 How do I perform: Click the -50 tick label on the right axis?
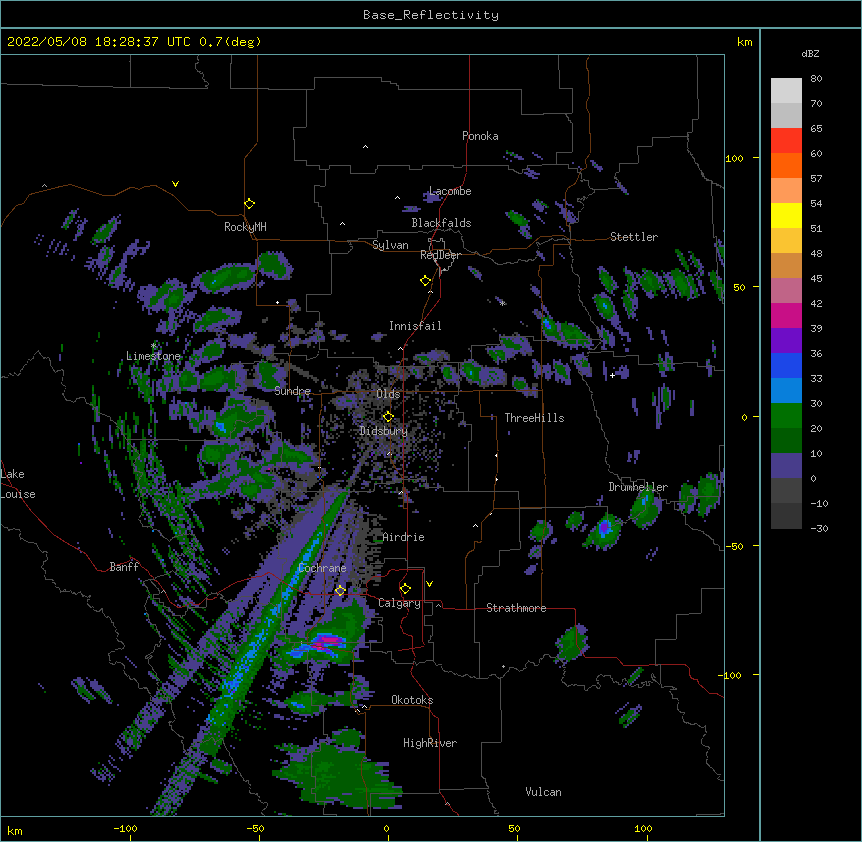point(734,546)
